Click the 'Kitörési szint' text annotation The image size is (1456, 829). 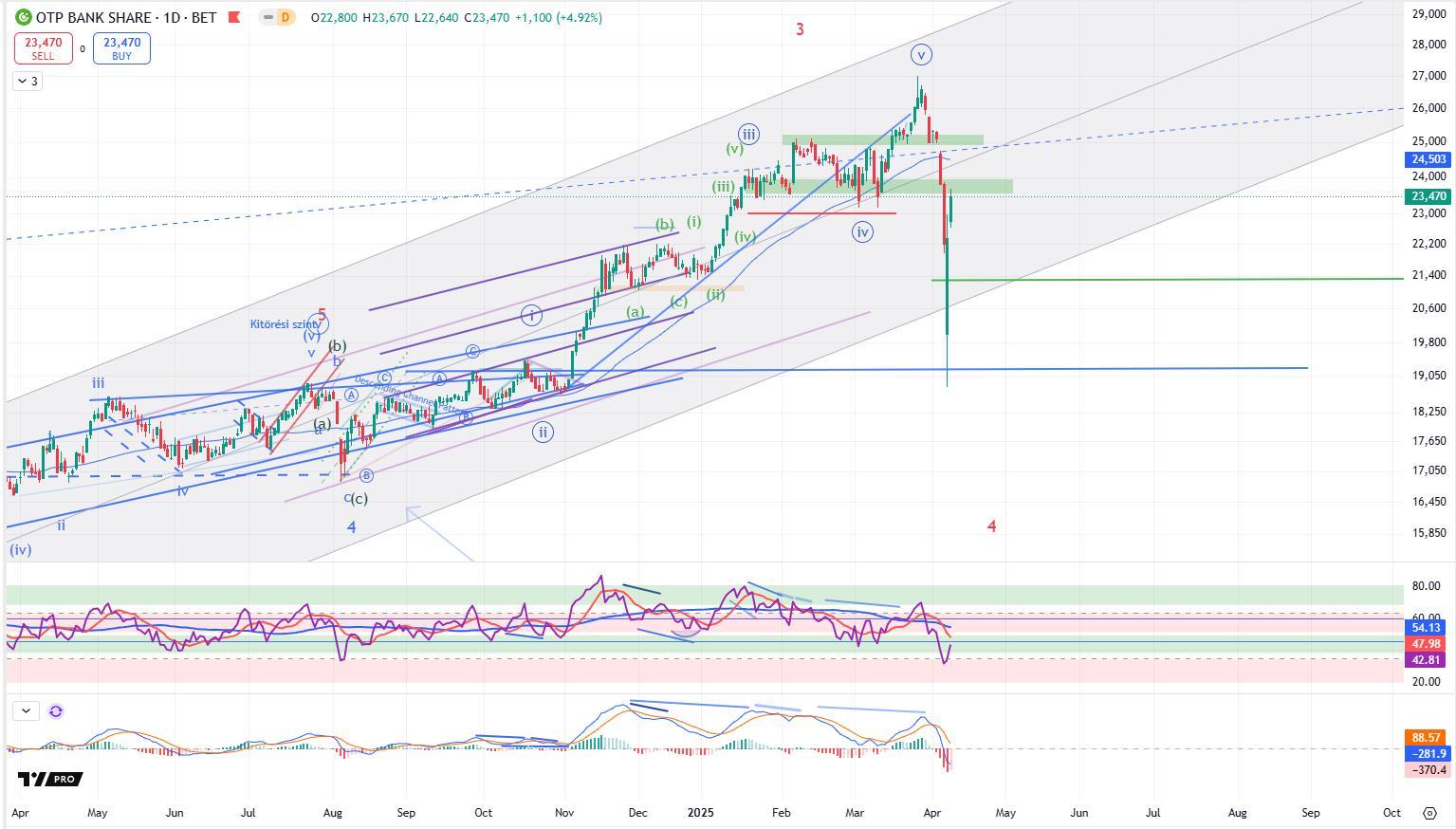point(284,324)
